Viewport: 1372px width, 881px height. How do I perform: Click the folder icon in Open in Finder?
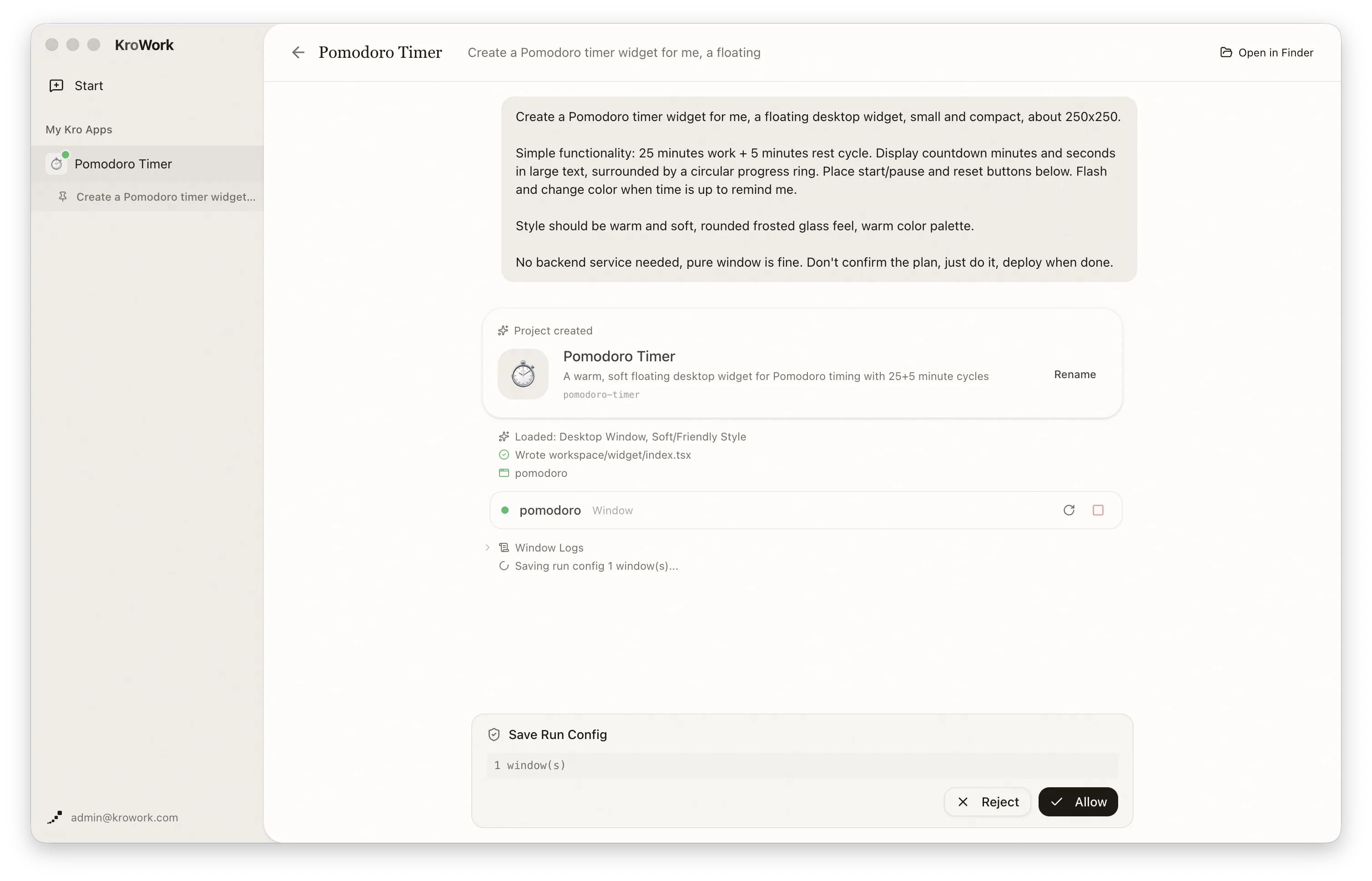[1226, 53]
